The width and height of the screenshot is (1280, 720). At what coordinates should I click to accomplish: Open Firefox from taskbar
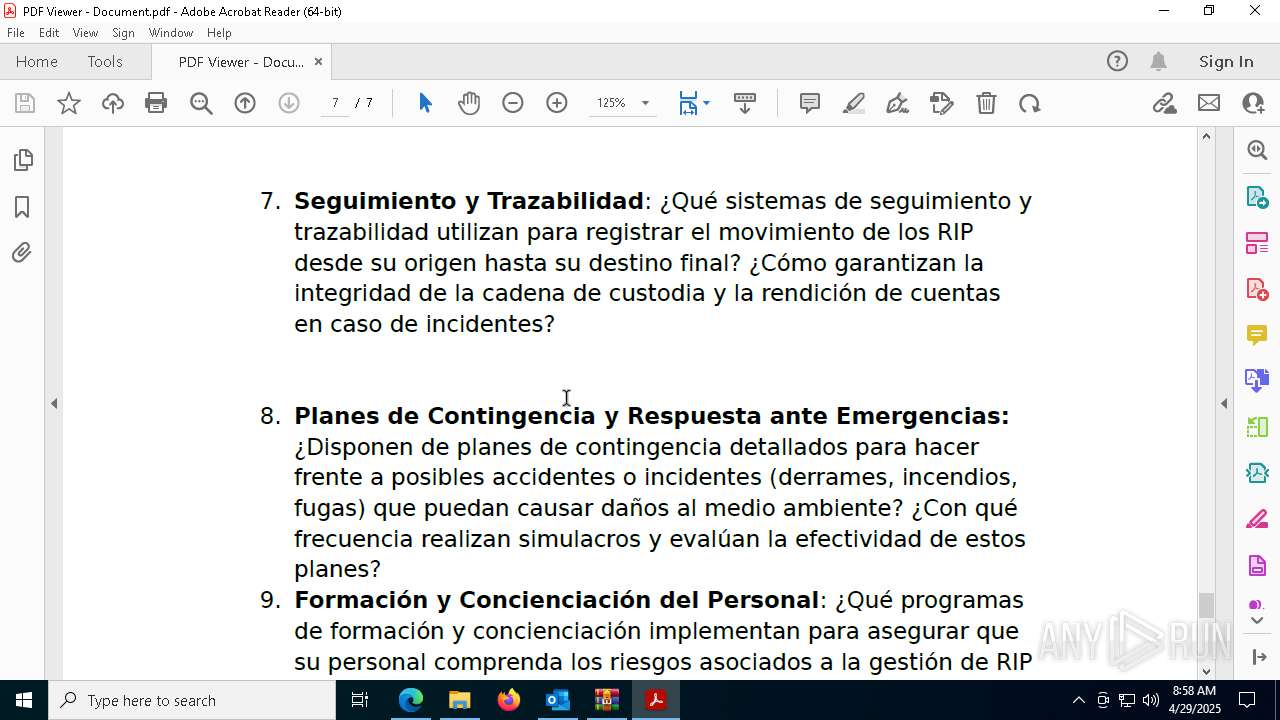(509, 700)
